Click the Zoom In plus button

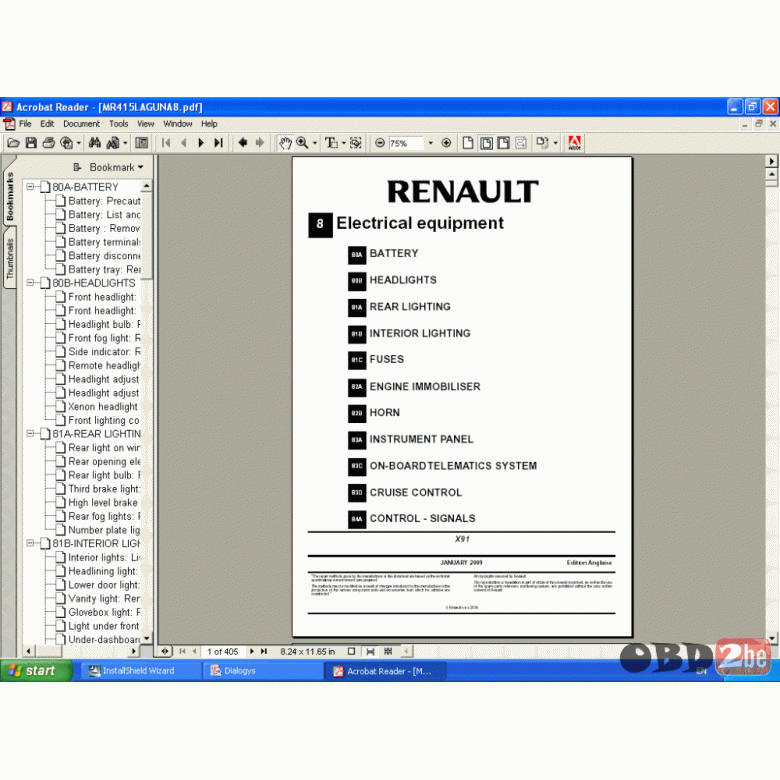click(x=446, y=143)
